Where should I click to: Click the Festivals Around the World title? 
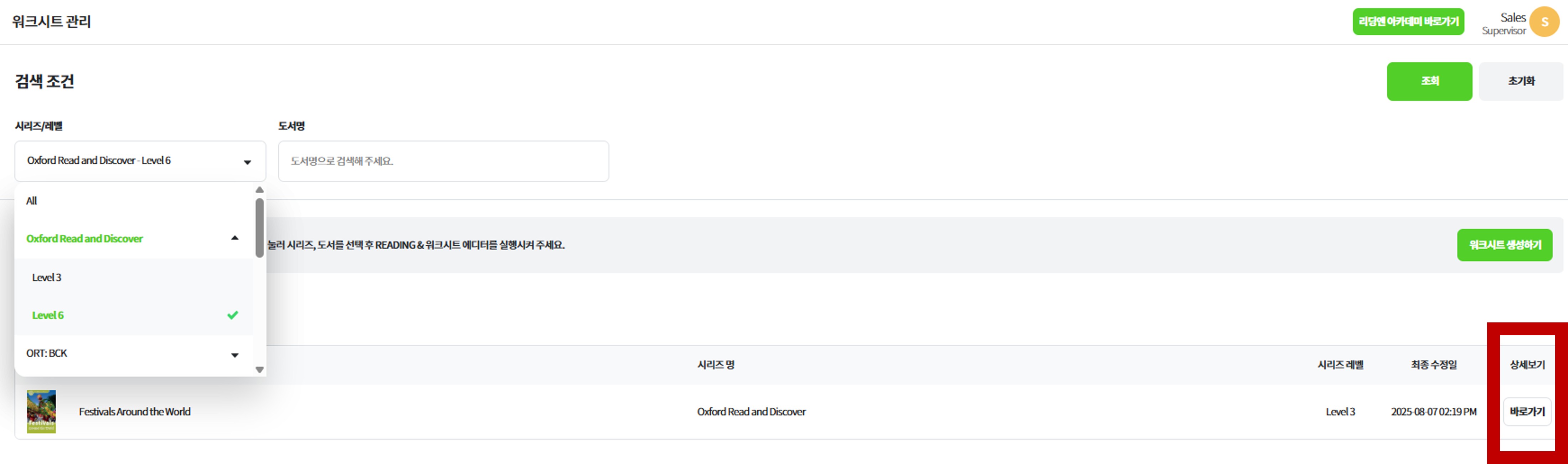pyautogui.click(x=134, y=412)
